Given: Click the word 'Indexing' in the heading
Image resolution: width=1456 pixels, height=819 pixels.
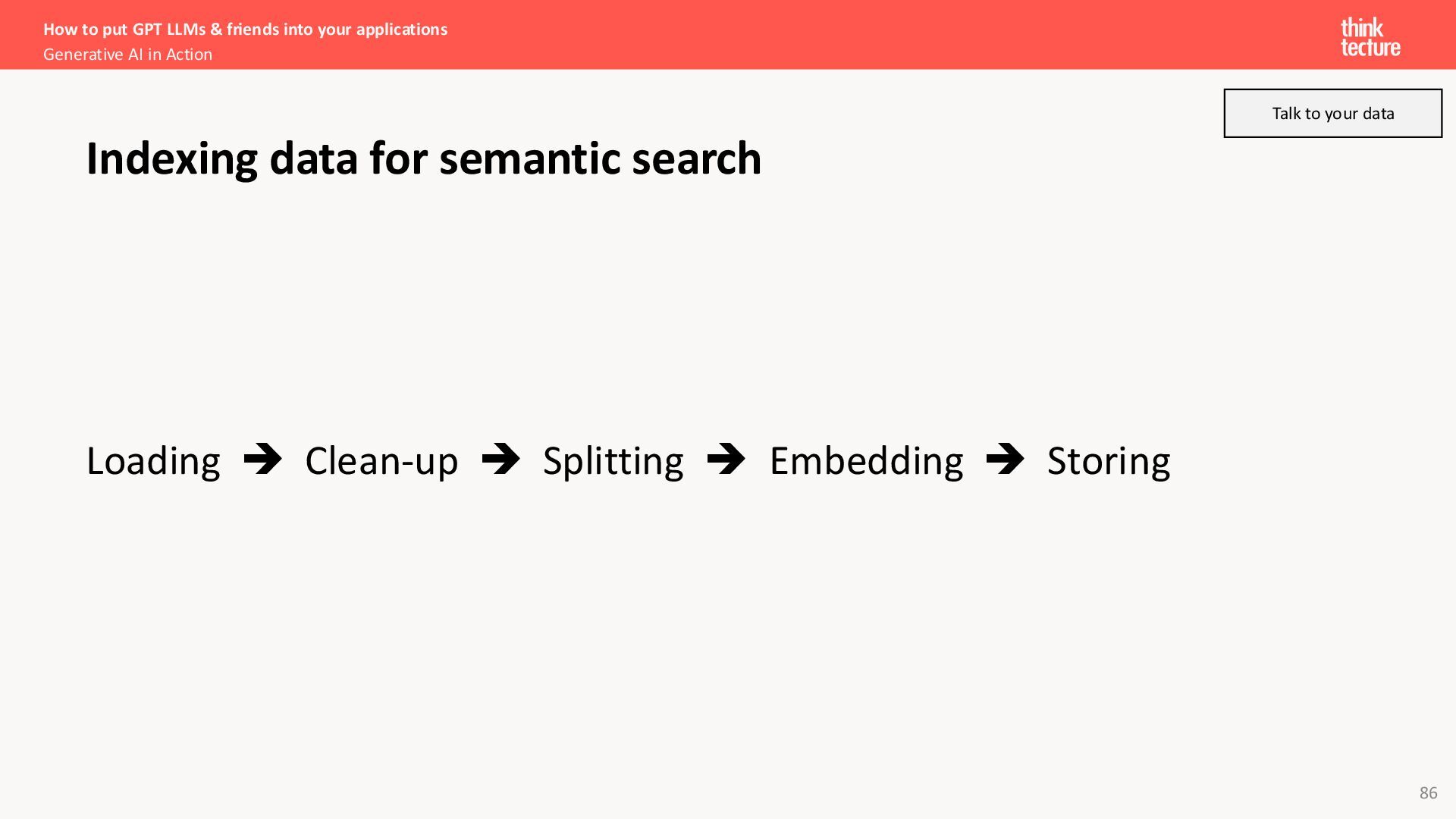Looking at the screenshot, I should click(172, 158).
